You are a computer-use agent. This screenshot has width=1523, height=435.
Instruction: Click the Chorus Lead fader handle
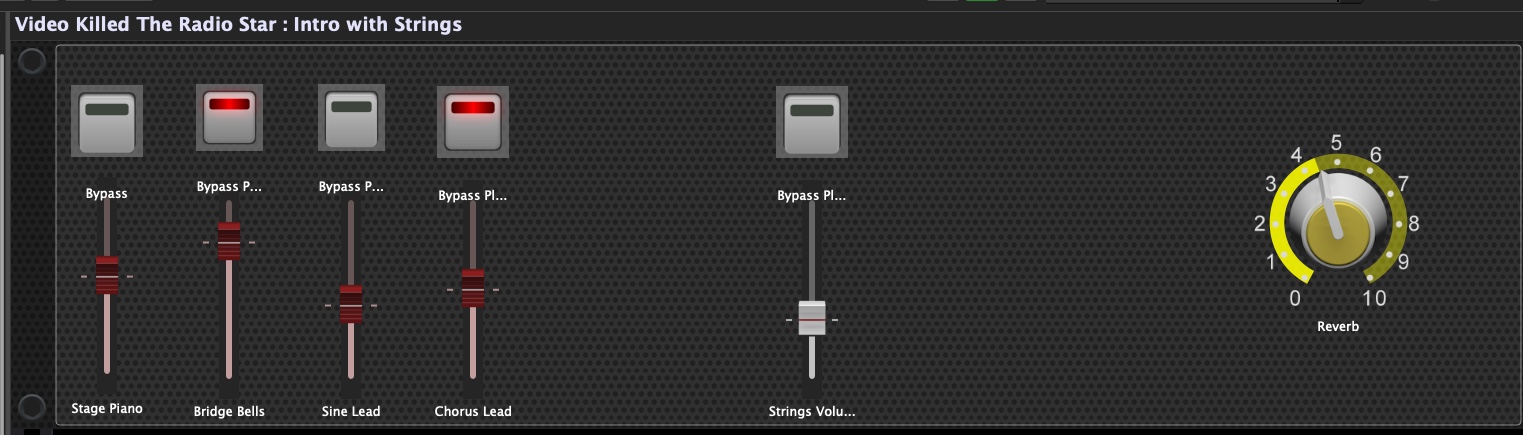473,288
